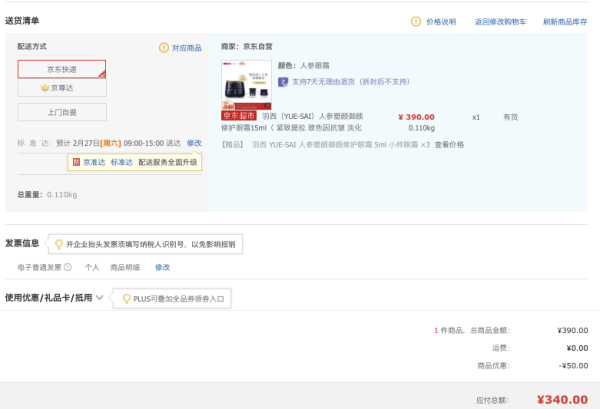Select 京尊达 delivery option
Image resolution: width=600 pixels, height=409 pixels.
point(62,88)
